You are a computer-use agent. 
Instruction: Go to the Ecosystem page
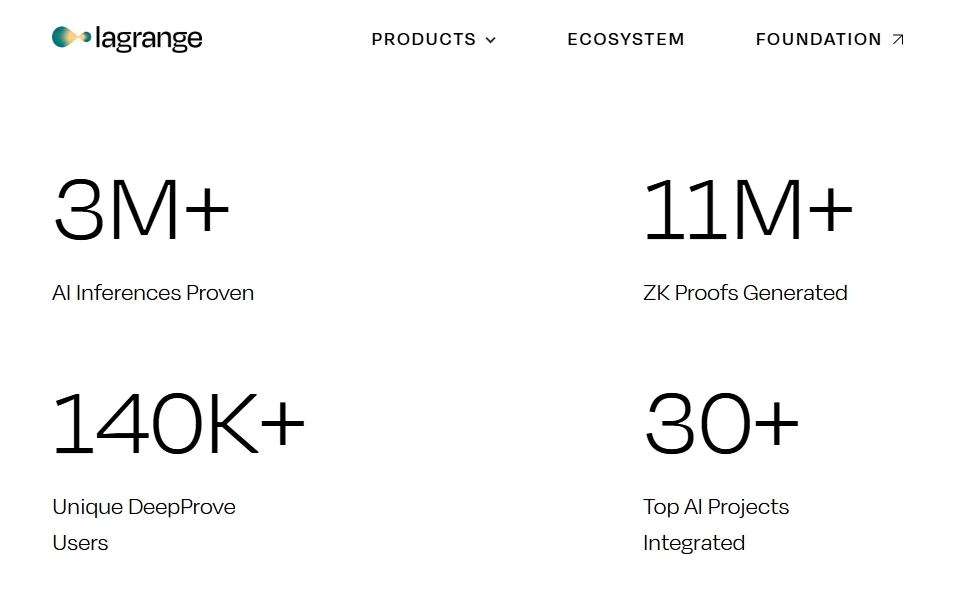(x=626, y=40)
